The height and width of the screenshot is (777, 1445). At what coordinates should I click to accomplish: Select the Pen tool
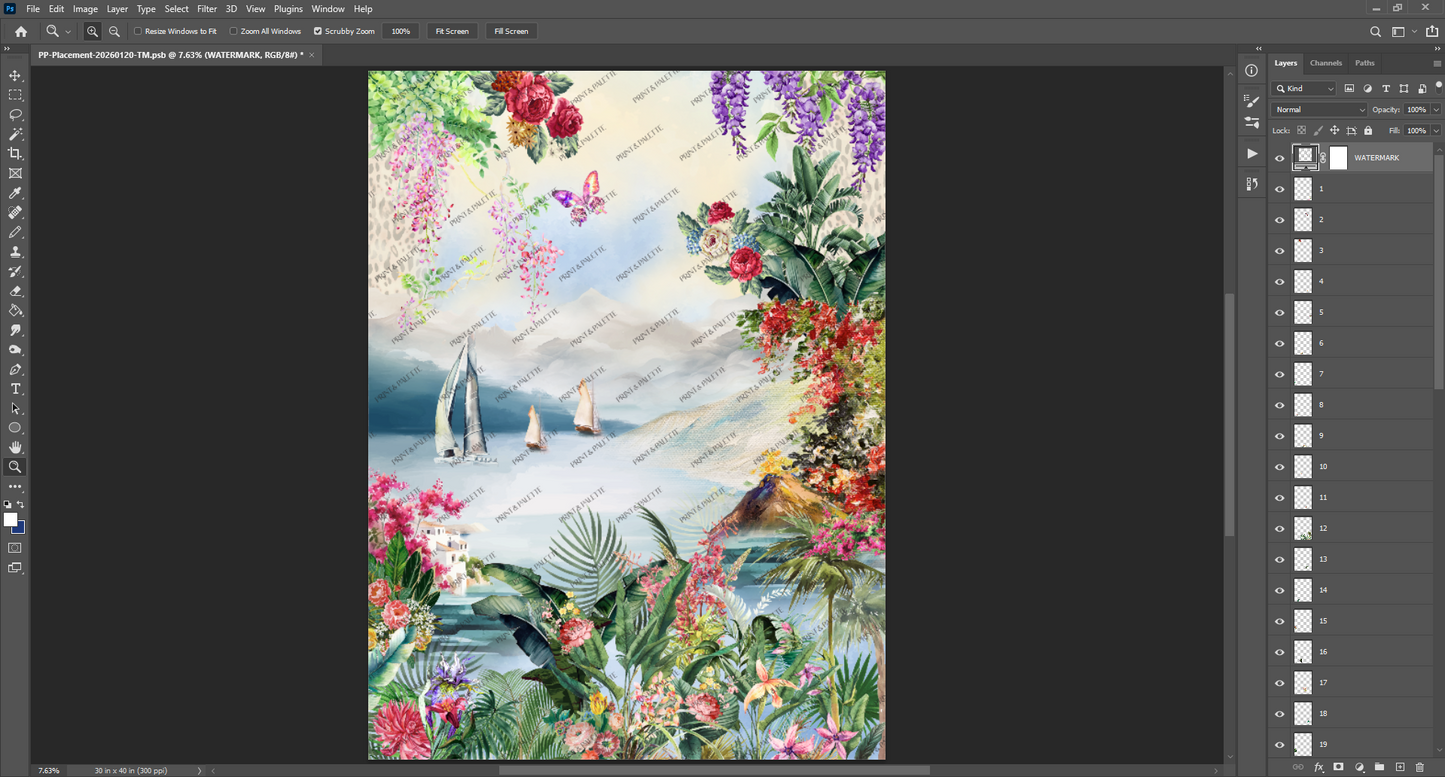tap(15, 369)
